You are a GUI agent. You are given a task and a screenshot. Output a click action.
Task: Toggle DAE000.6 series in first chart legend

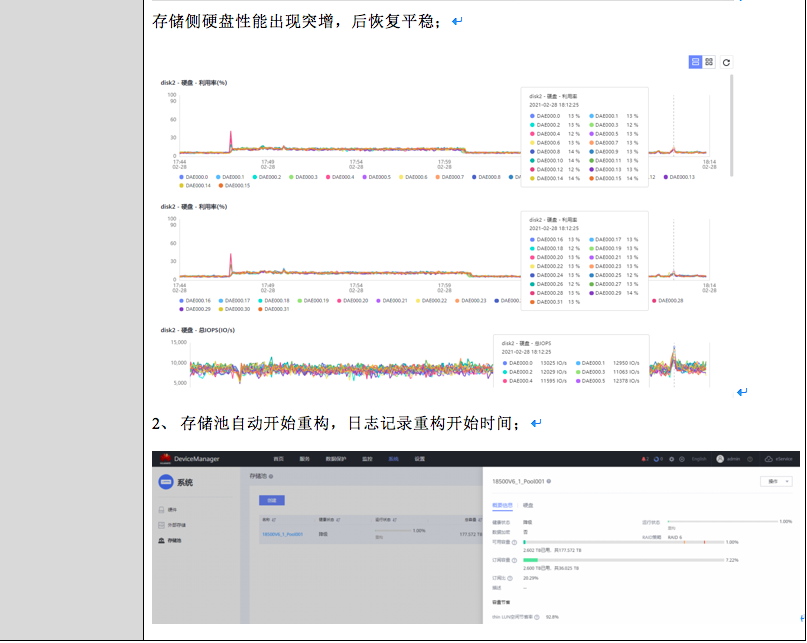413,177
